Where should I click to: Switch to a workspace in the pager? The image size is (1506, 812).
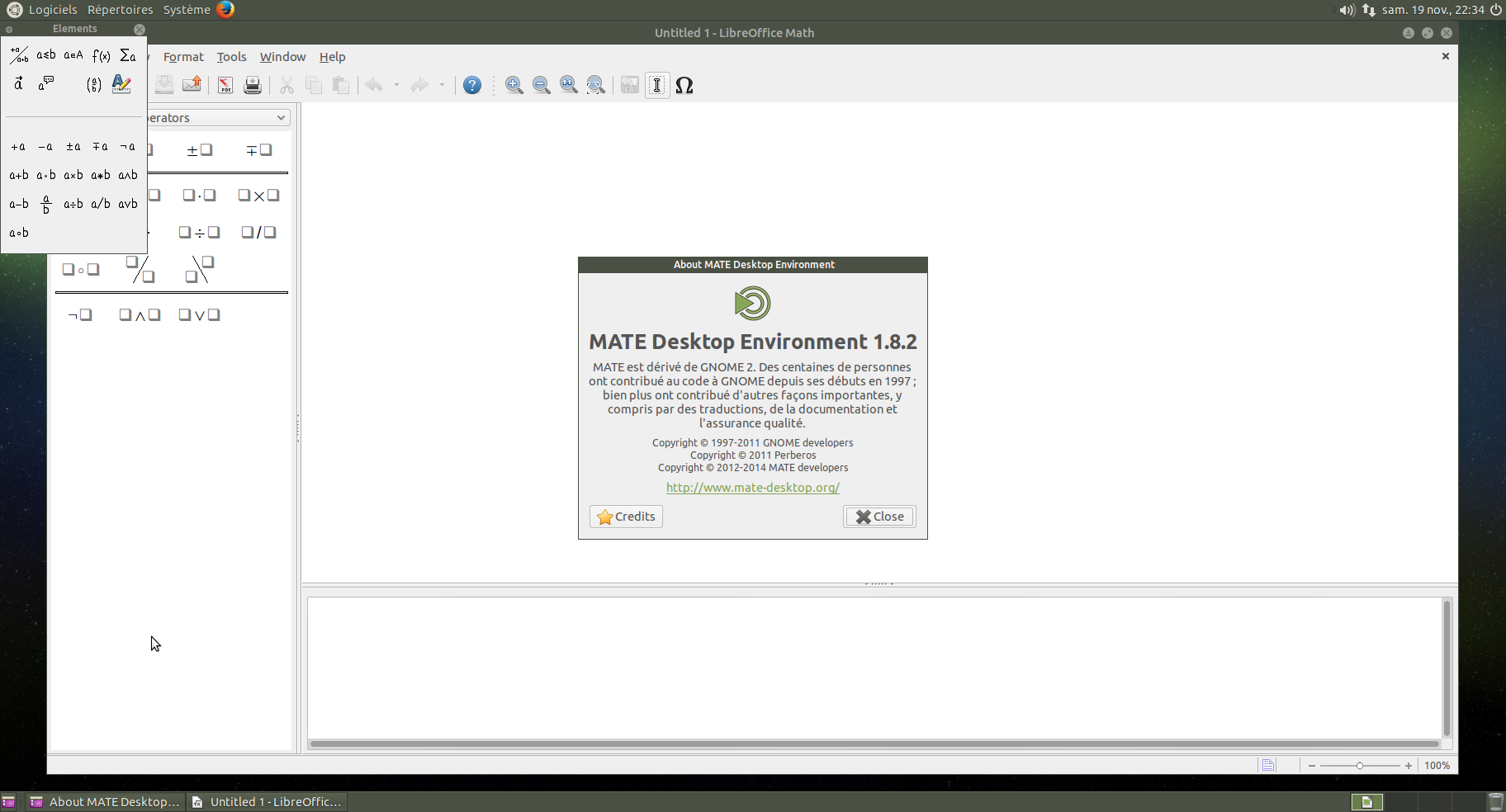pyautogui.click(x=1367, y=801)
